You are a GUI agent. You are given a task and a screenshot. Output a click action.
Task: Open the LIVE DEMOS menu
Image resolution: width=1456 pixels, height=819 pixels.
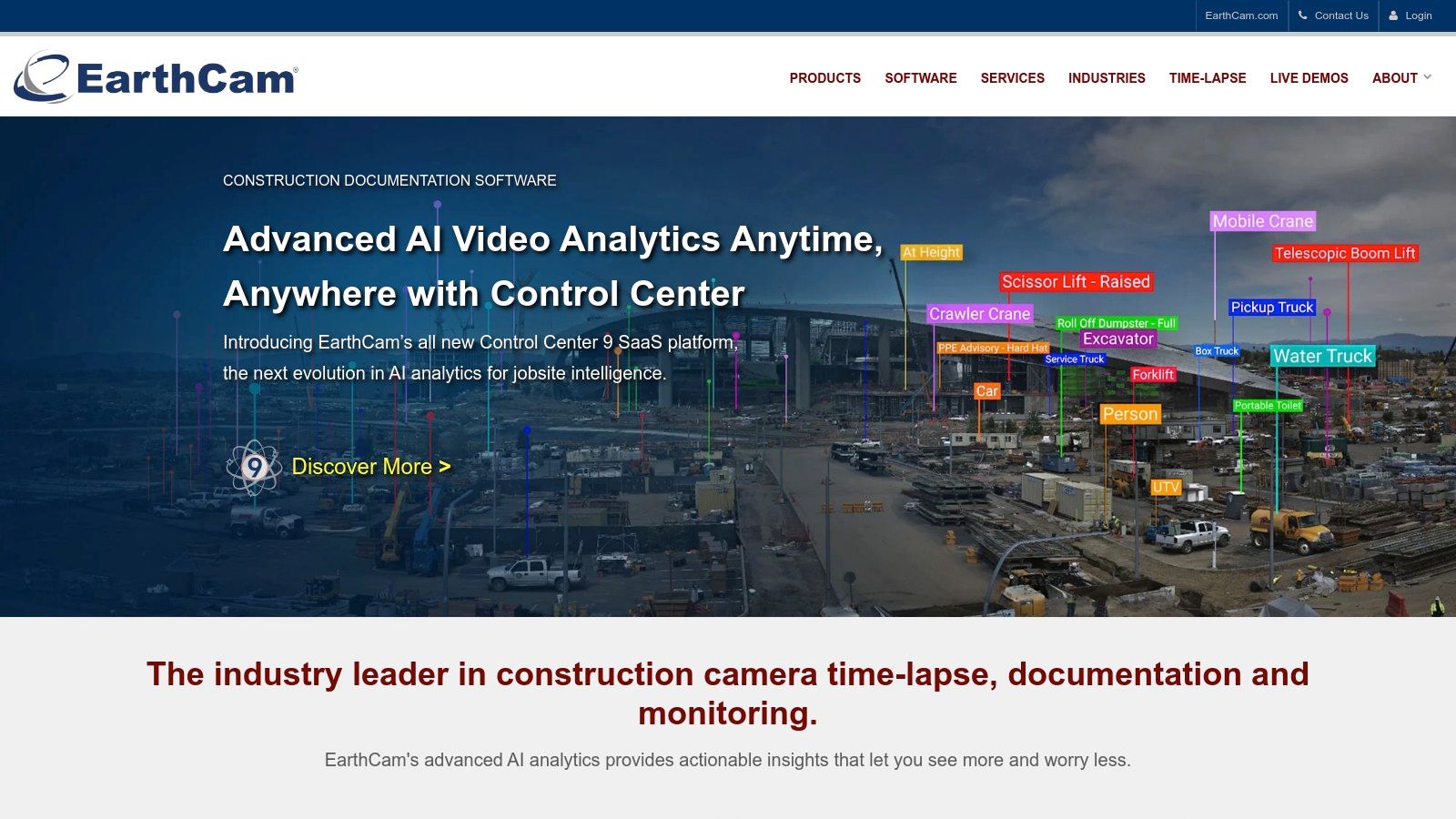(1309, 78)
